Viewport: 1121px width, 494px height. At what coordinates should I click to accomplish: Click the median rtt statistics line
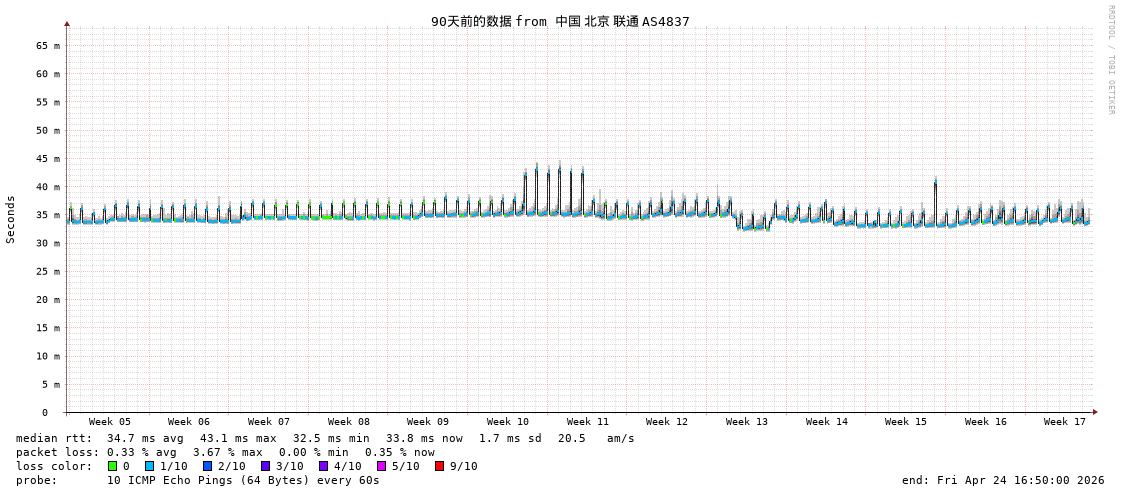325,438
